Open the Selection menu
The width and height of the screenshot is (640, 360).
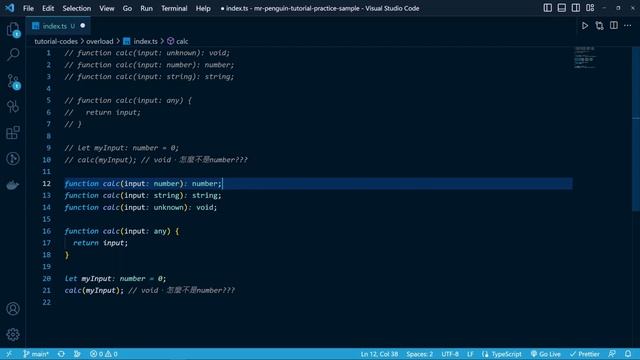(77, 8)
